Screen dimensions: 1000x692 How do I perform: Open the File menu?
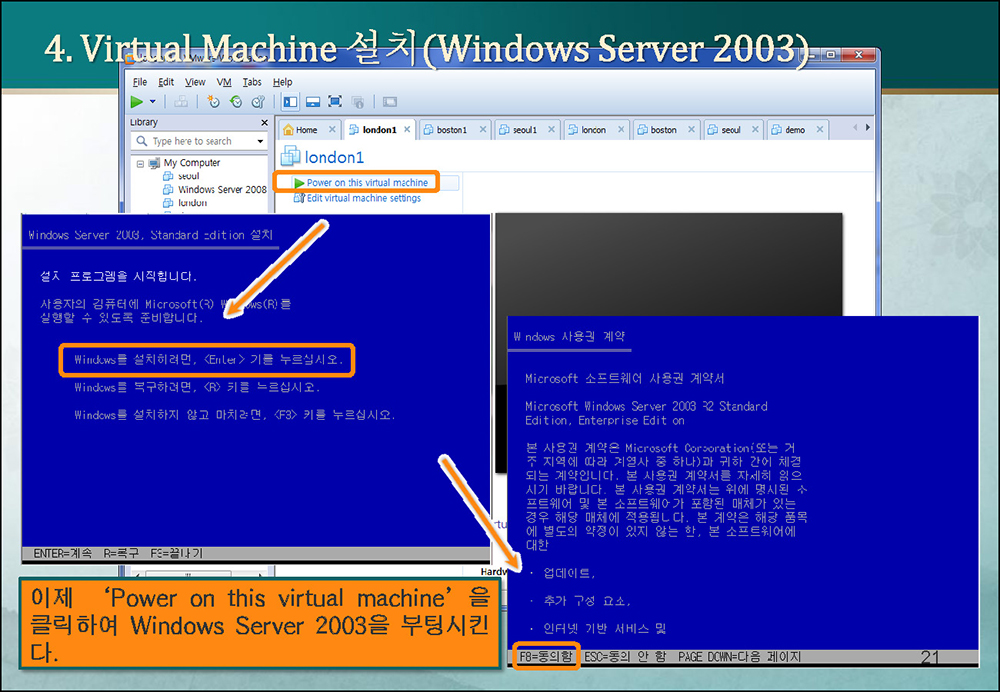point(140,82)
